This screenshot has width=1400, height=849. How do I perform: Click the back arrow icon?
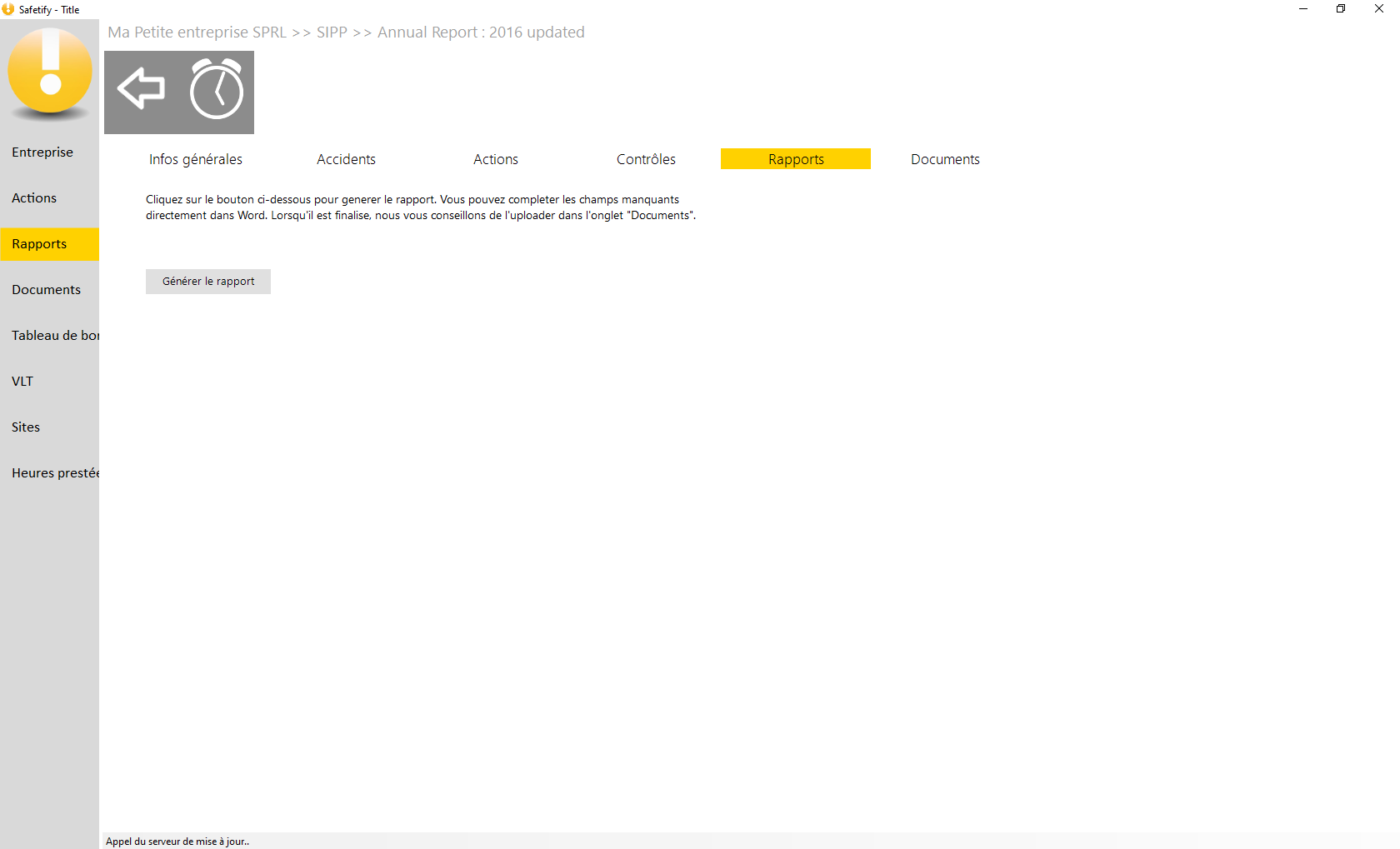point(141,88)
